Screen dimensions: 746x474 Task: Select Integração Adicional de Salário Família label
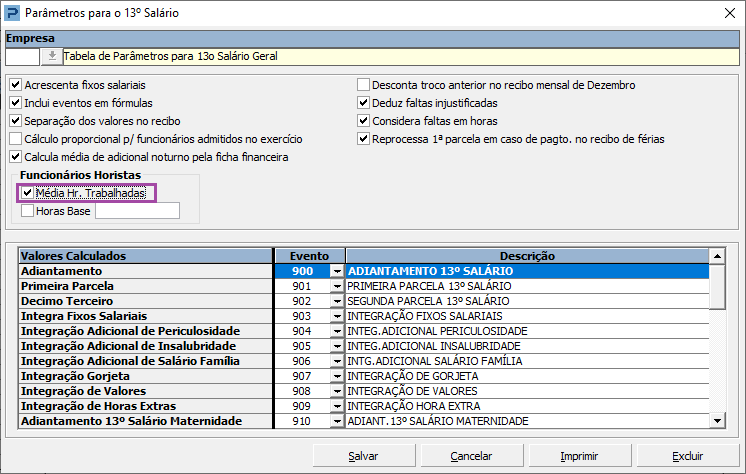146,361
